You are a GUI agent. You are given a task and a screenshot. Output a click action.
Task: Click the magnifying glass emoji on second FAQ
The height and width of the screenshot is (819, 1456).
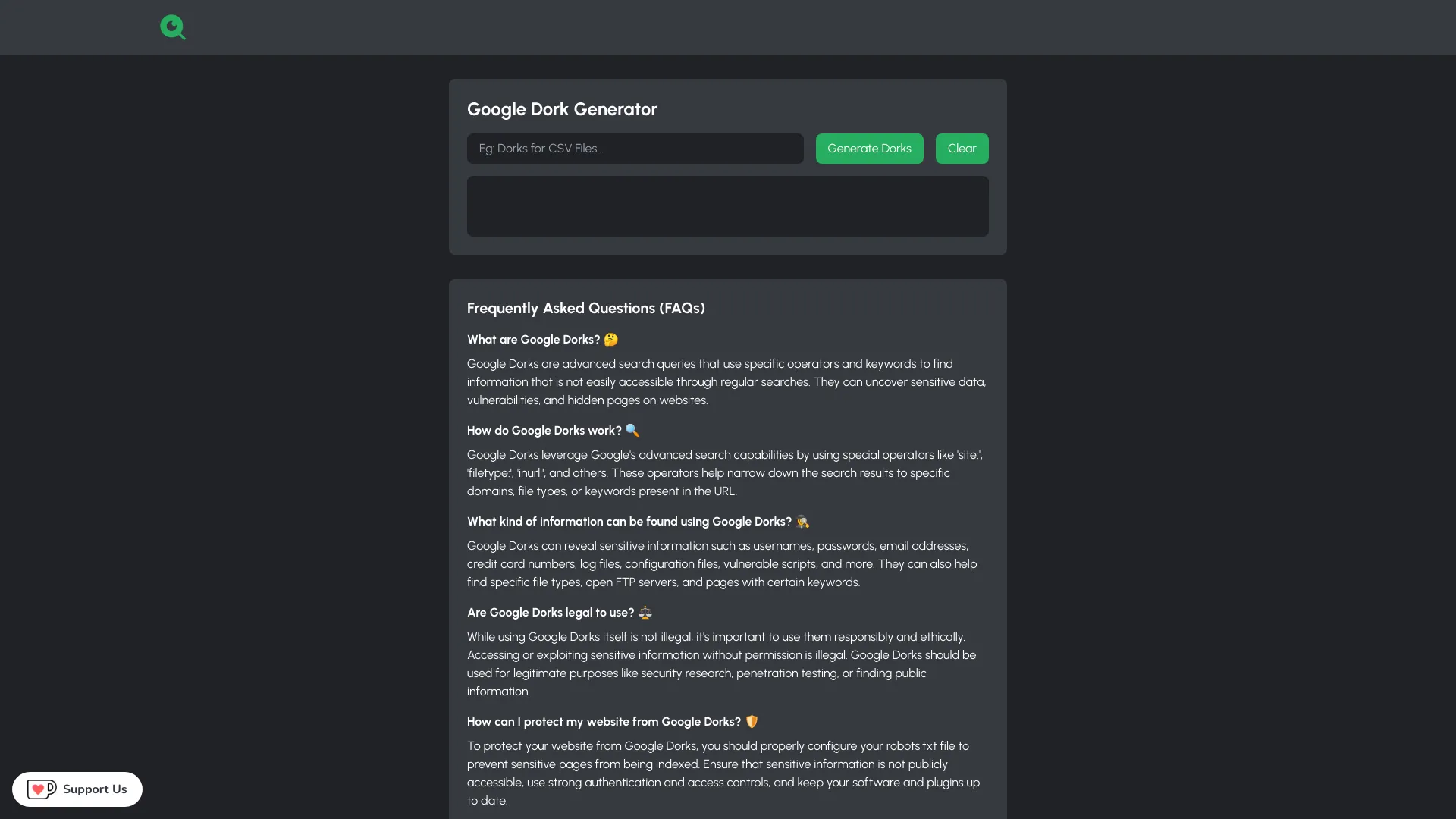(x=632, y=430)
